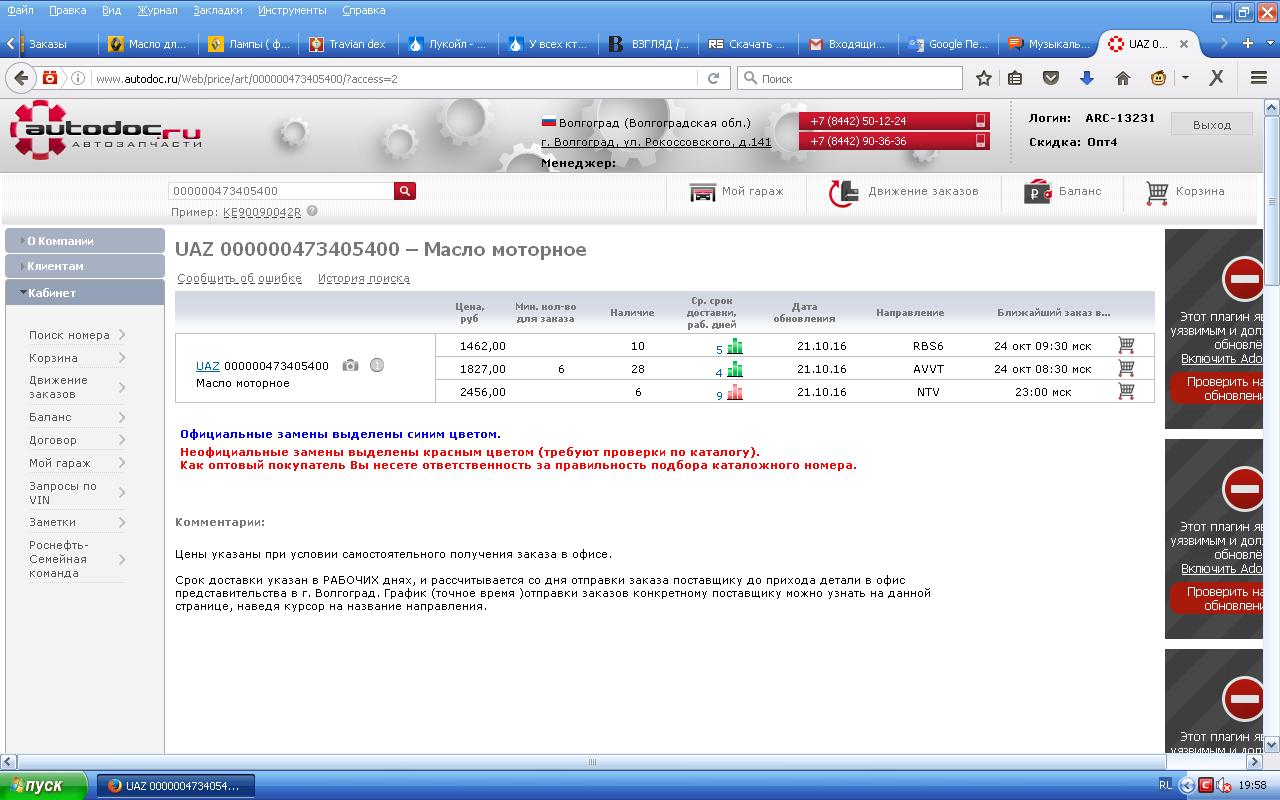Click the RL language indicator in the tray
Screen dimensions: 1280x800
pyautogui.click(x=1165, y=785)
